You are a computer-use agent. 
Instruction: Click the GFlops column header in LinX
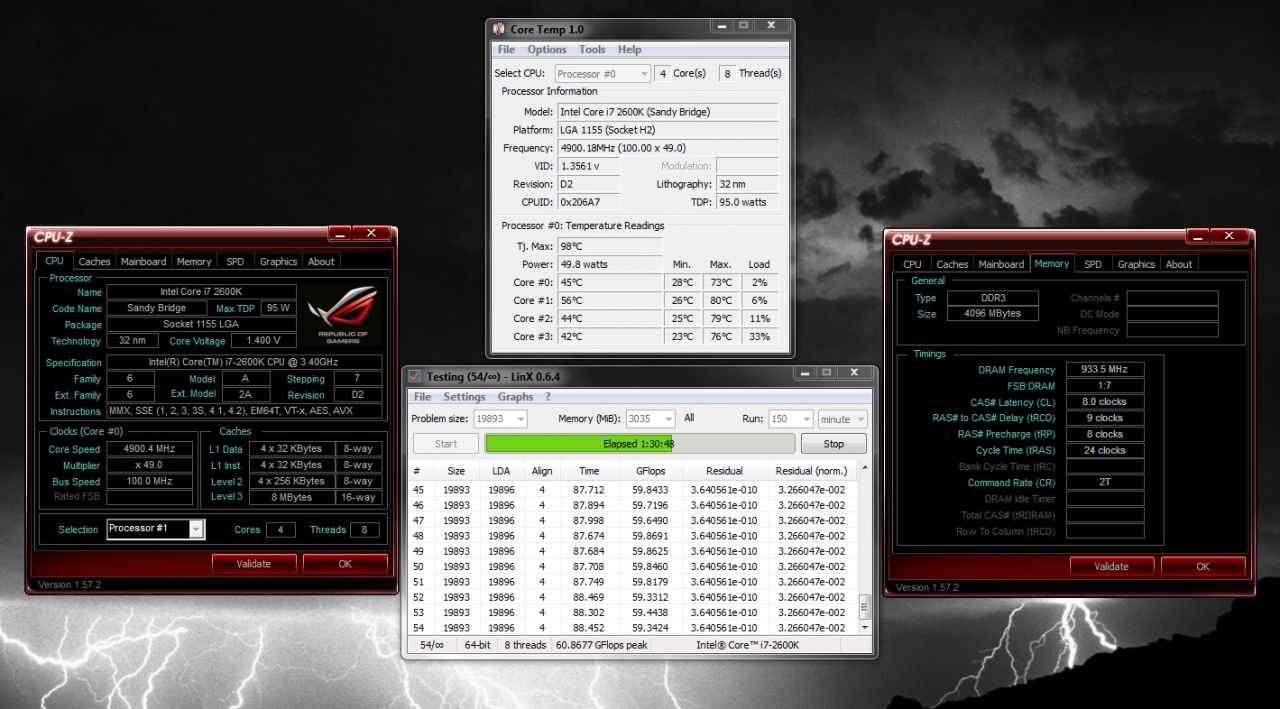[x=651, y=471]
